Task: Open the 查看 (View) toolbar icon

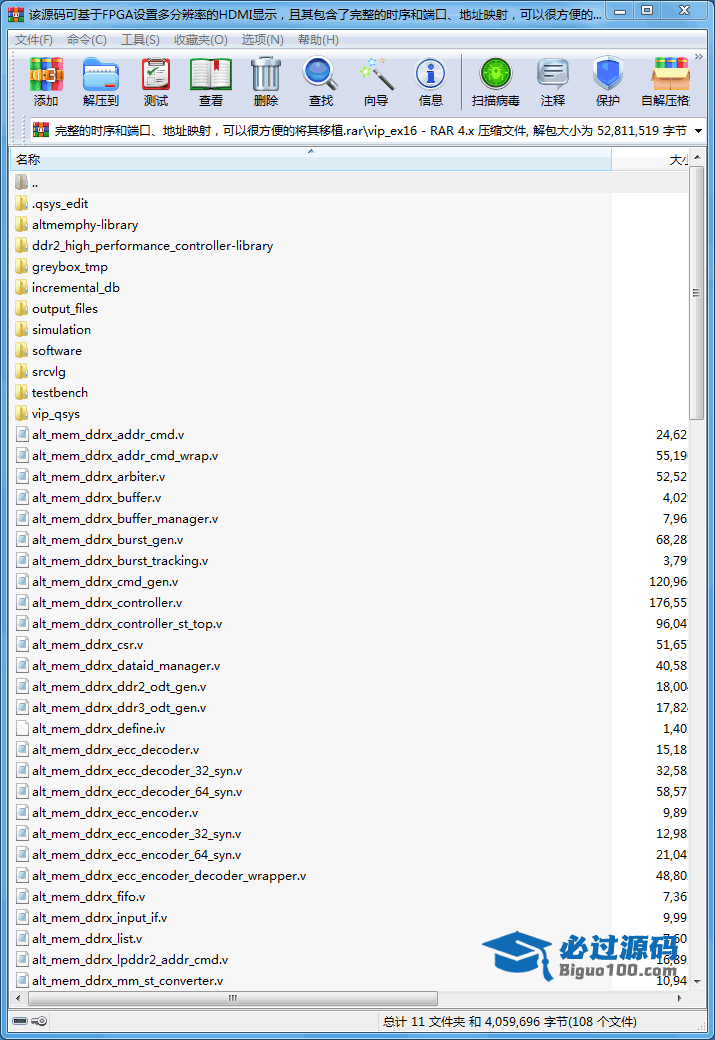Action: 211,82
